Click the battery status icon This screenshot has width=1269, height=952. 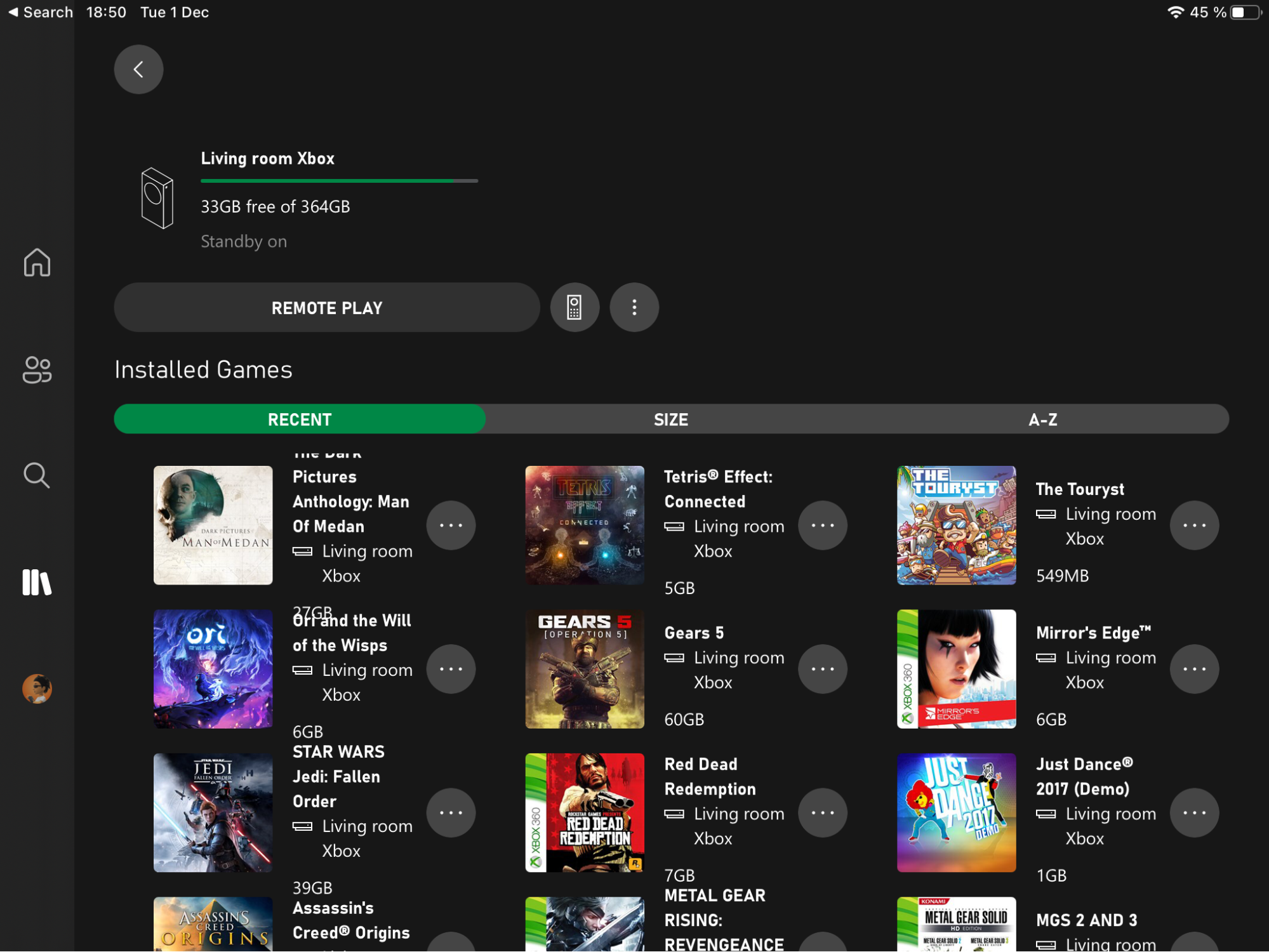click(1246, 12)
